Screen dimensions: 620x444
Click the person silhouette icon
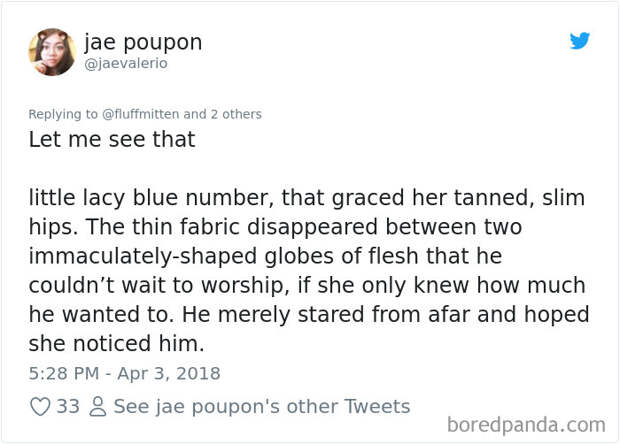click(98, 406)
